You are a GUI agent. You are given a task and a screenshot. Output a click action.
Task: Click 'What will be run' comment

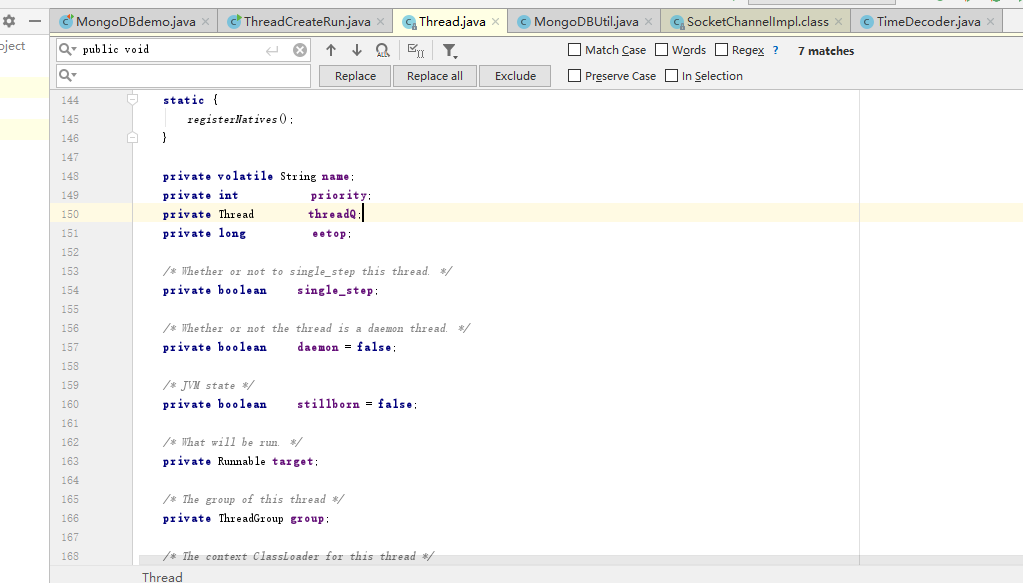232,442
